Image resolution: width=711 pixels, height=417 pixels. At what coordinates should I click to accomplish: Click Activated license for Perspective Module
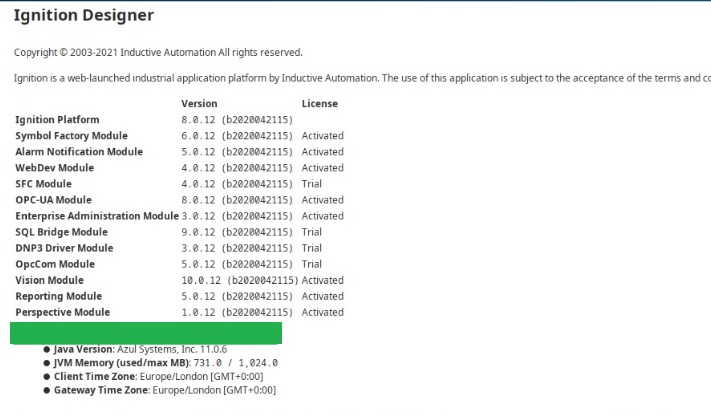point(323,313)
